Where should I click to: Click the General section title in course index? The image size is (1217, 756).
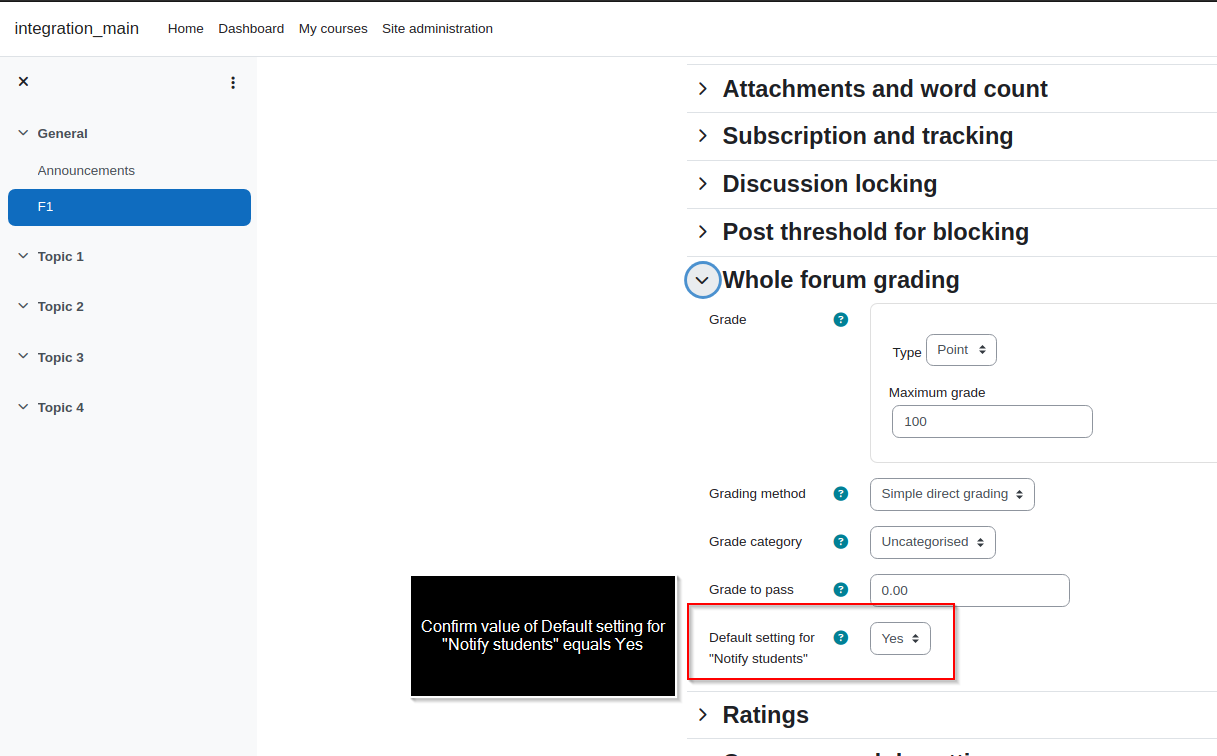[x=63, y=133]
